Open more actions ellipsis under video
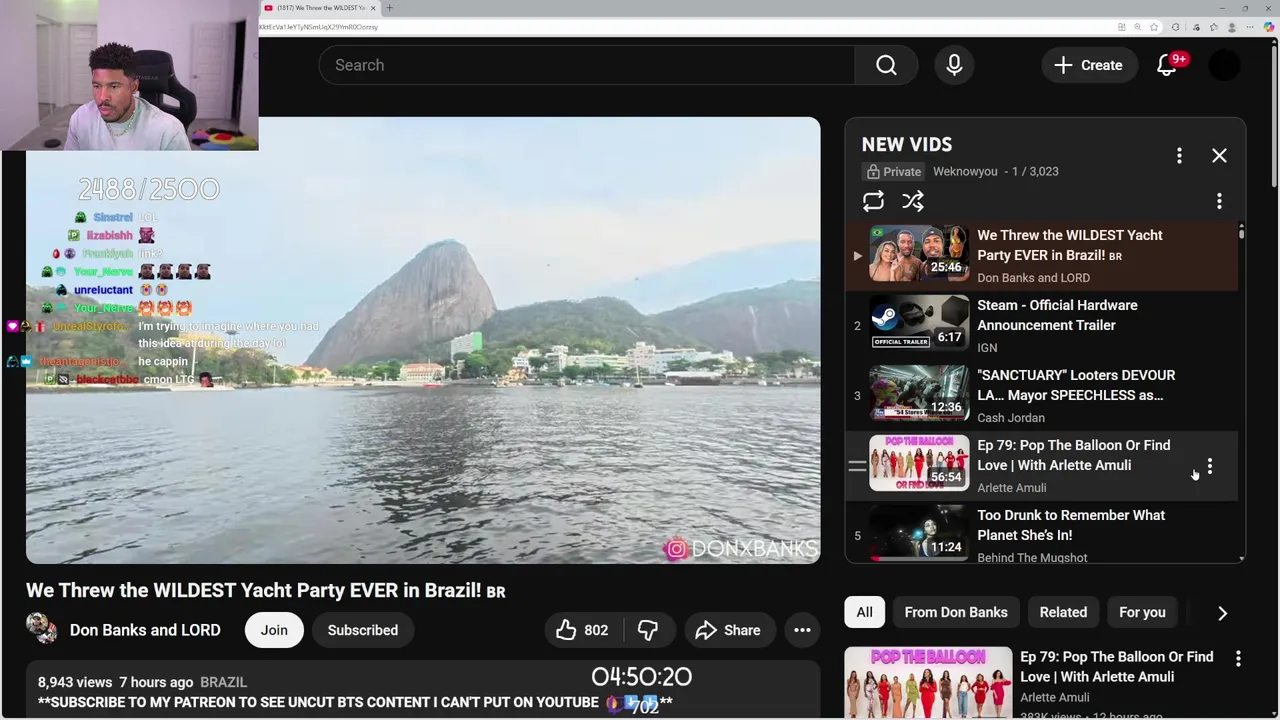The height and width of the screenshot is (720, 1280). tap(802, 630)
